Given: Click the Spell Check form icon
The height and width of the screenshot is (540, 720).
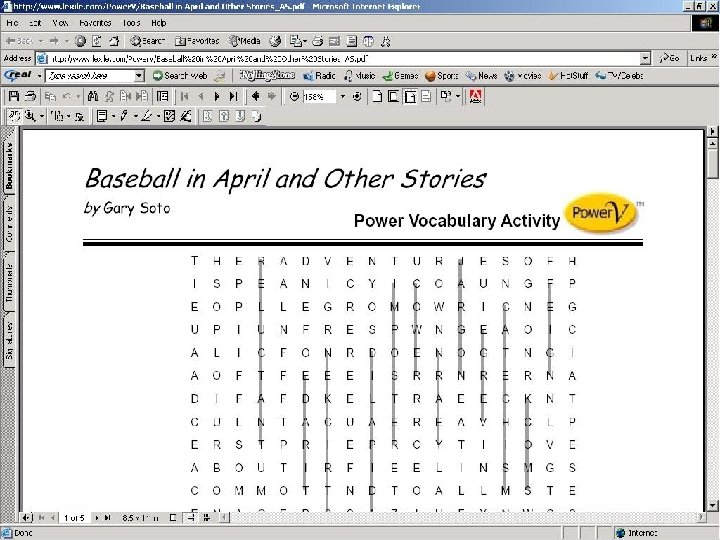Looking at the screenshot, I should click(x=169, y=116).
